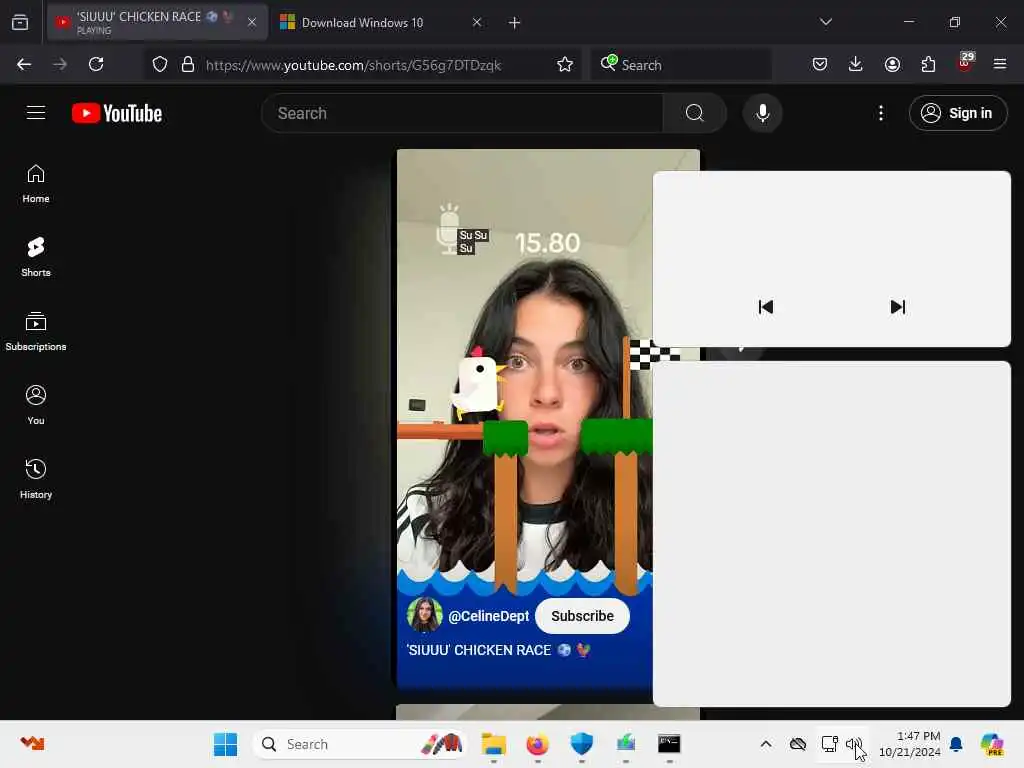Save page to Pocket
Viewport: 1024px width, 768px height.
820,64
